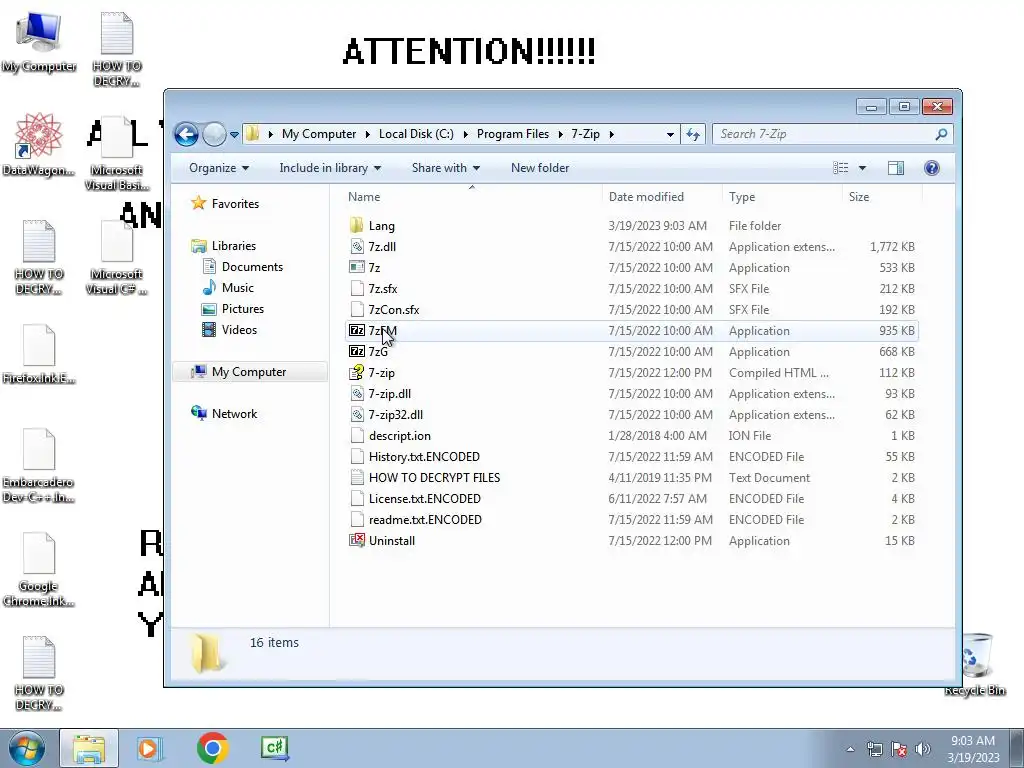The image size is (1024, 768).
Task: Expand the address bar history dropdown
Action: coord(670,135)
